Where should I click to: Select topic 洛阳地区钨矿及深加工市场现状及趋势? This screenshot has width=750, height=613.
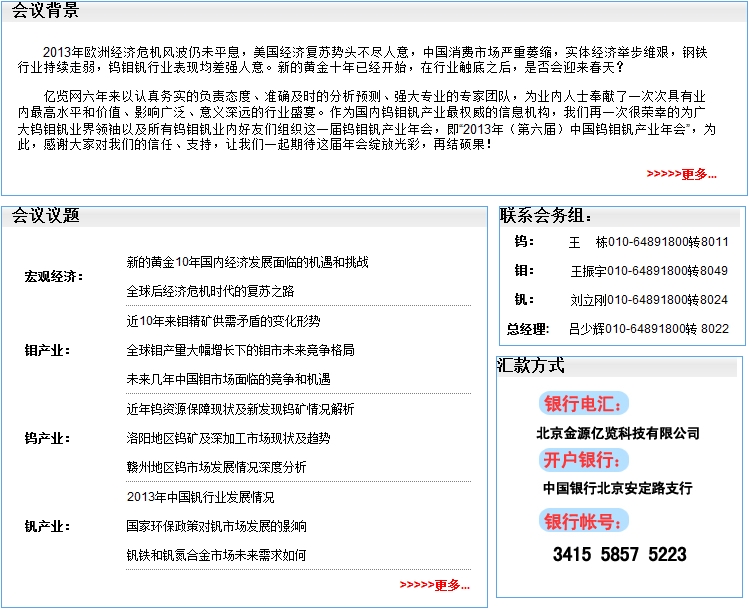pos(228,438)
